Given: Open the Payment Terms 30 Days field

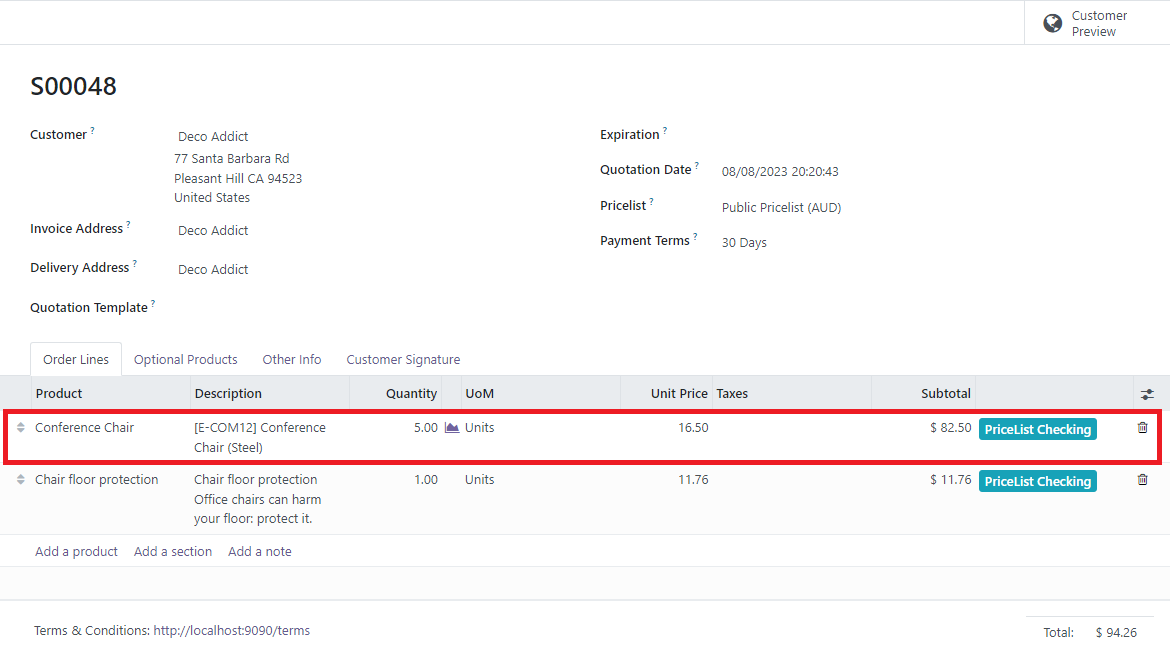Looking at the screenshot, I should pos(744,243).
